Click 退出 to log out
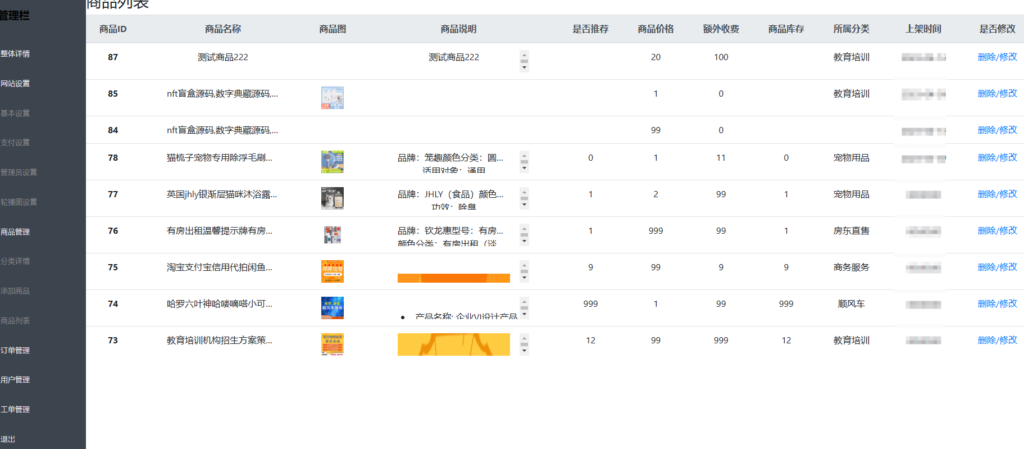Image resolution: width=1024 pixels, height=449 pixels. 8,439
